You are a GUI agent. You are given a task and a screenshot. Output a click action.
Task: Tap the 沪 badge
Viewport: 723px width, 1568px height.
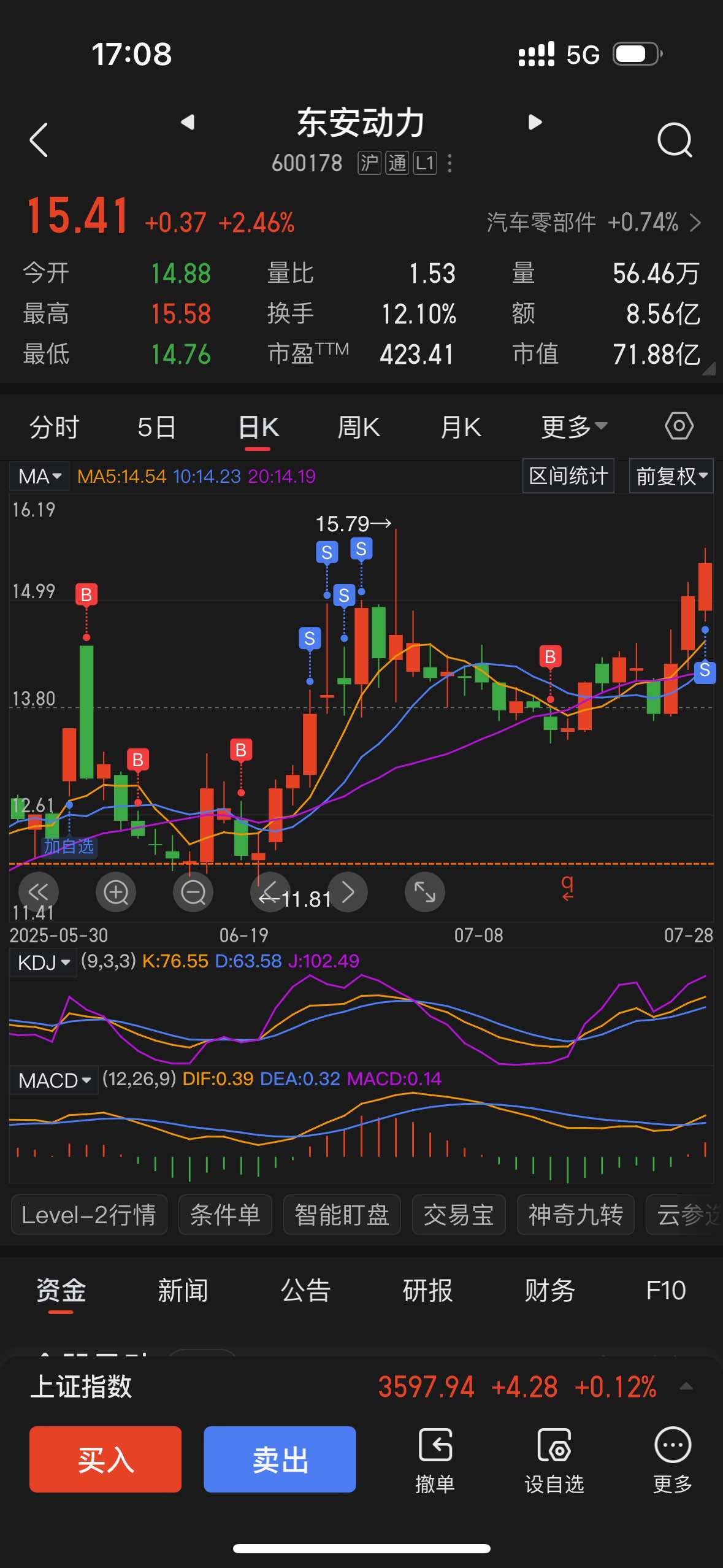[369, 163]
